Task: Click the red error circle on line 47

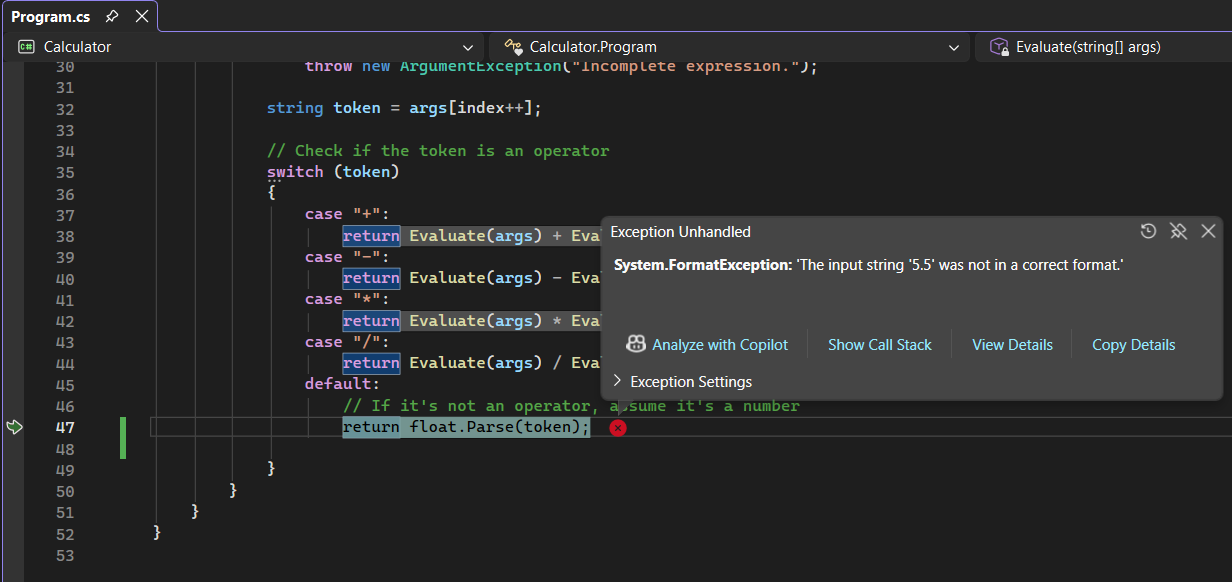Action: (x=618, y=427)
